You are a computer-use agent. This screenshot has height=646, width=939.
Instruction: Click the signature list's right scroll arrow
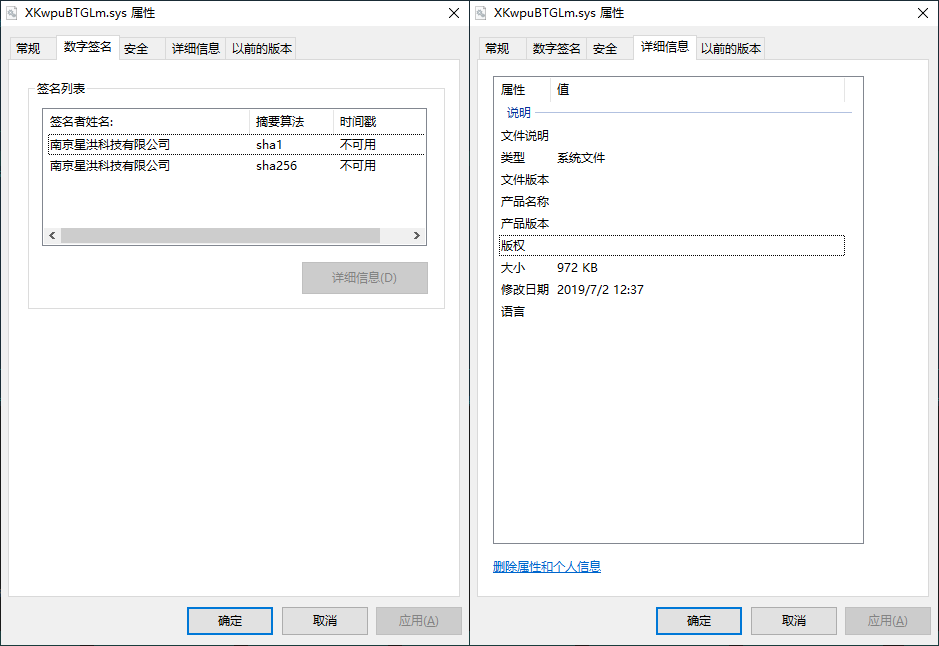click(419, 236)
